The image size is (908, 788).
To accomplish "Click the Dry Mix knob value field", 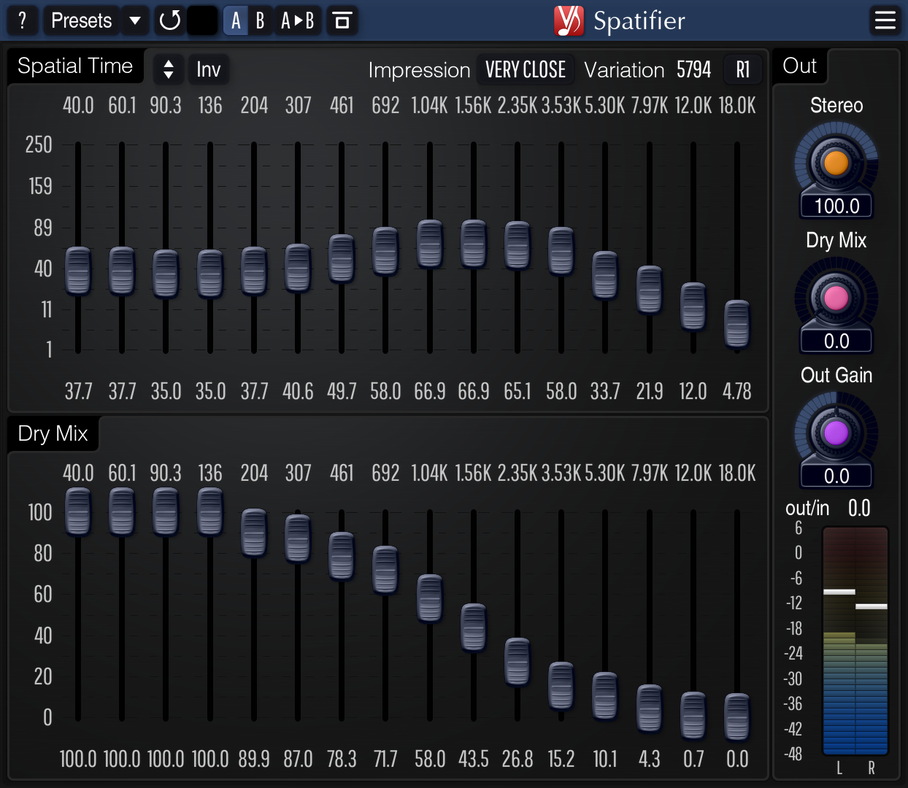I will click(x=836, y=341).
